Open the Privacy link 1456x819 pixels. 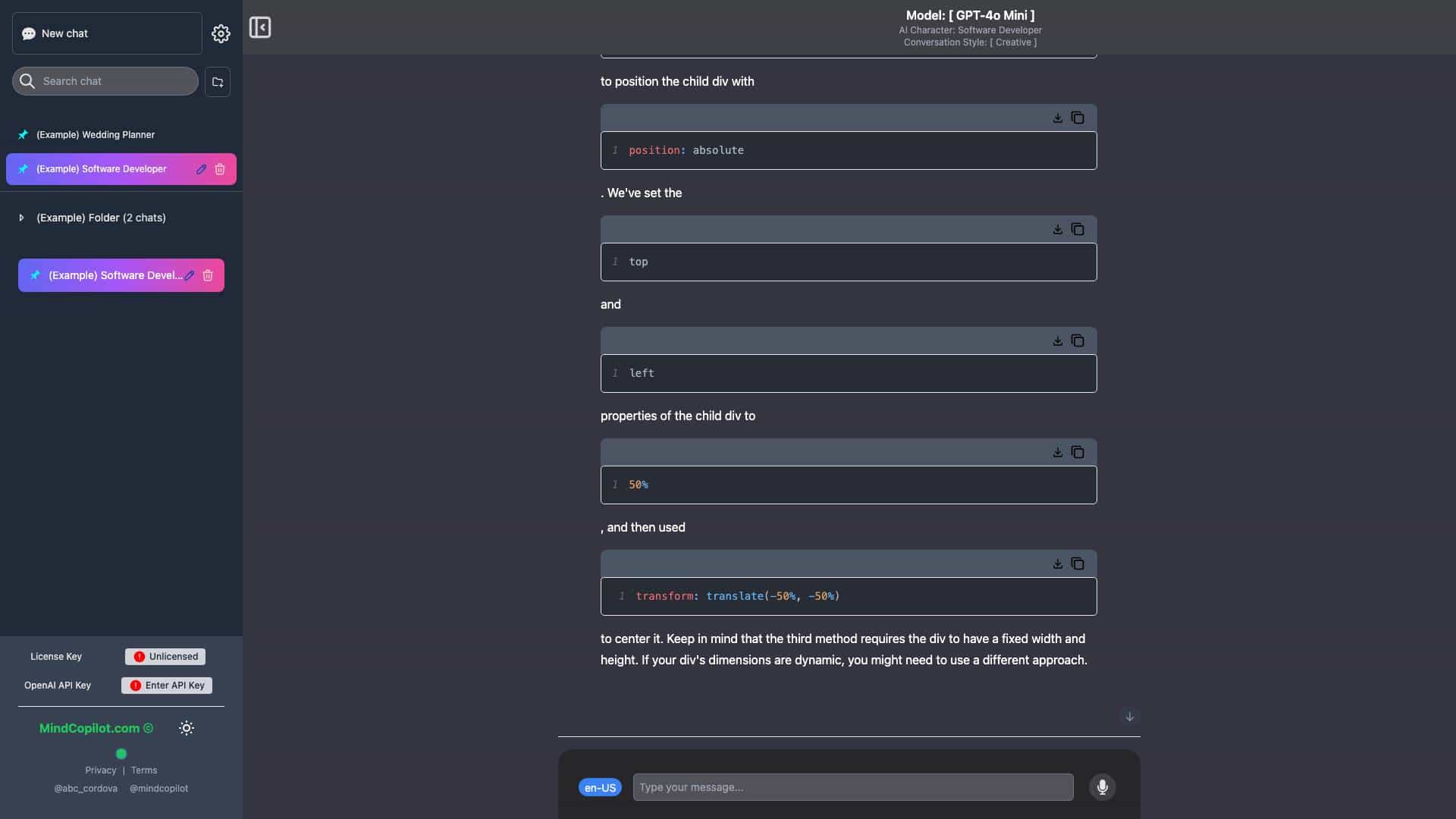click(x=101, y=770)
